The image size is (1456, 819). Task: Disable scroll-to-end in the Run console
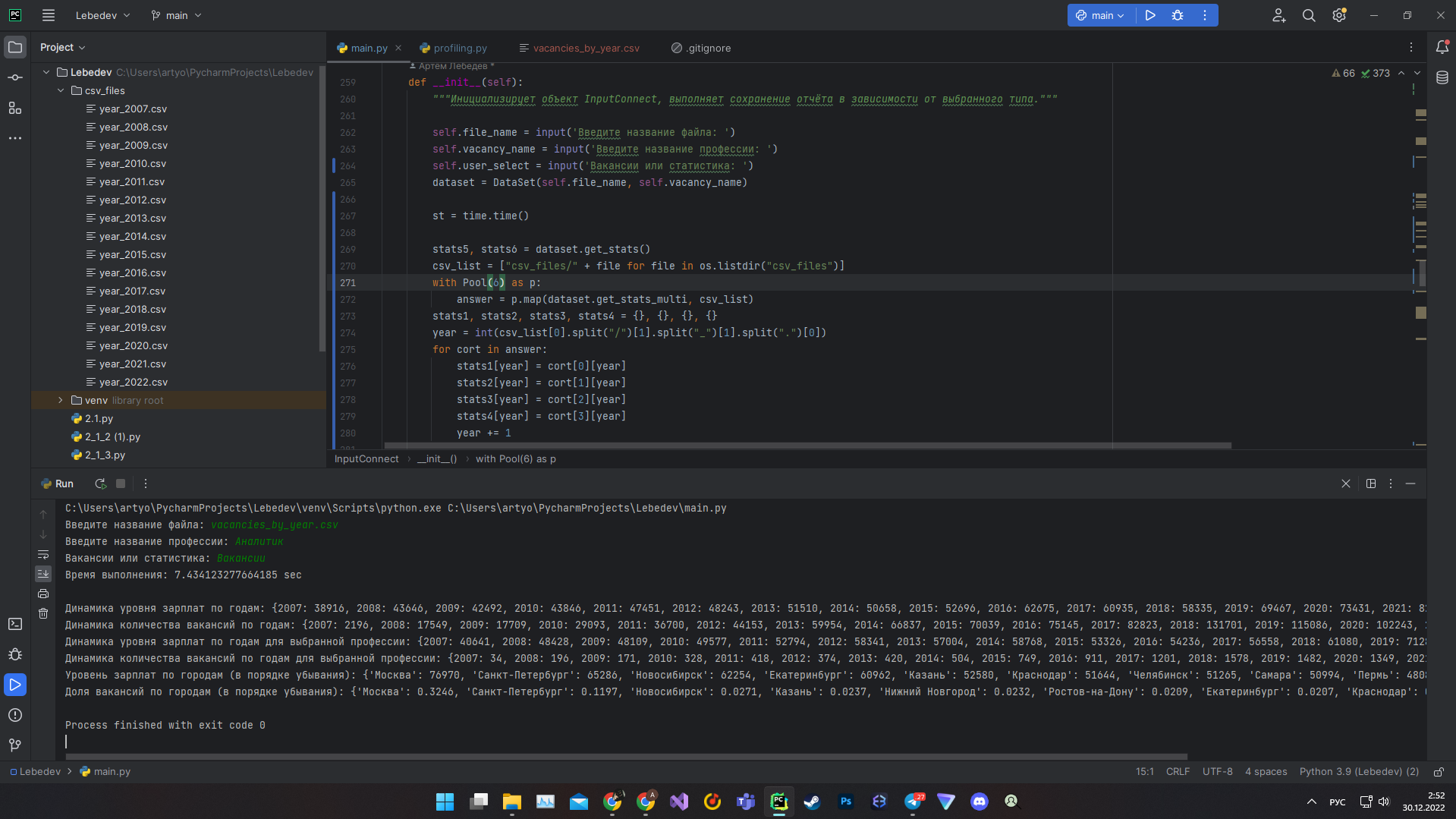[43, 574]
